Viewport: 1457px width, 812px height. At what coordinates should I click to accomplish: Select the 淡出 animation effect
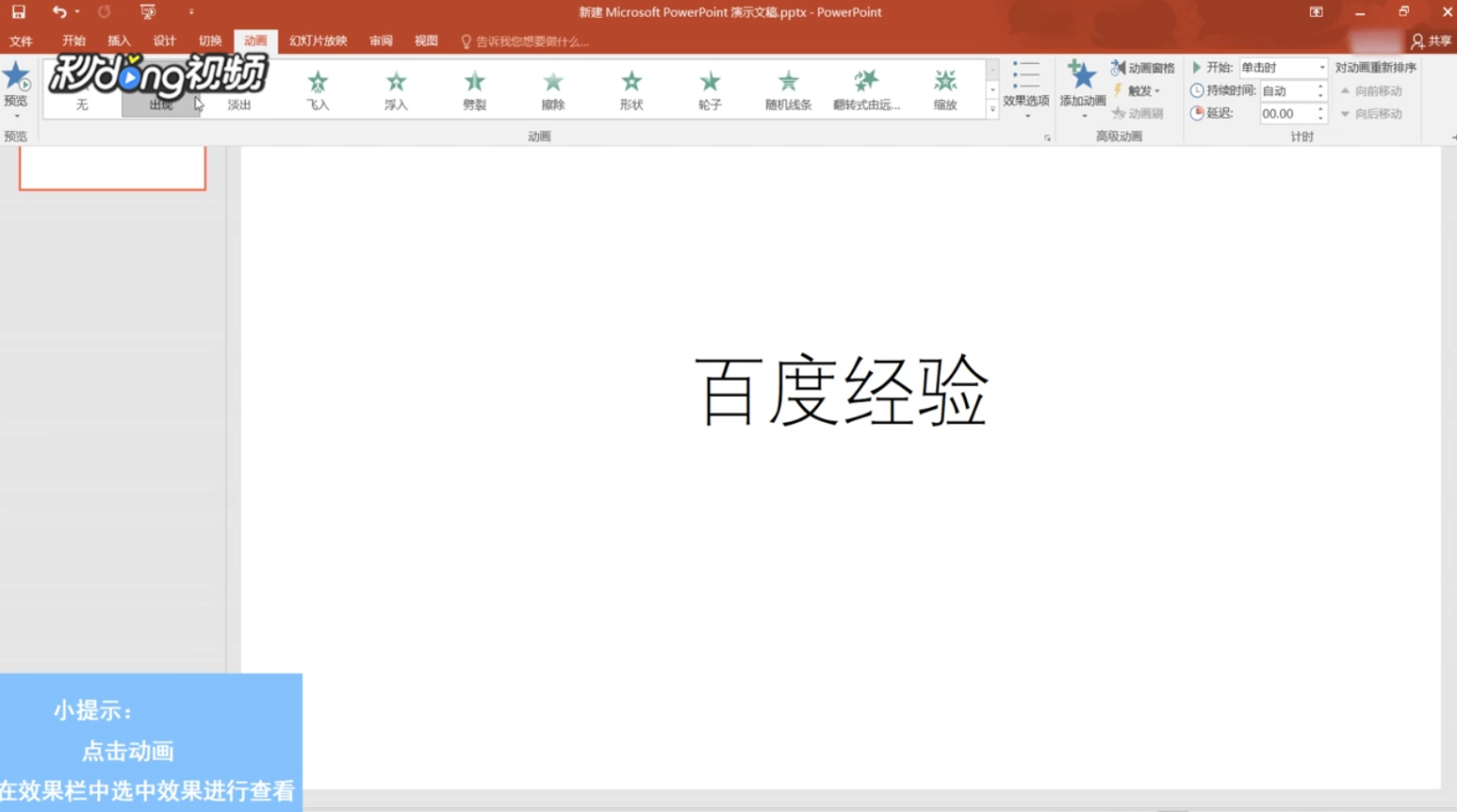[x=239, y=89]
